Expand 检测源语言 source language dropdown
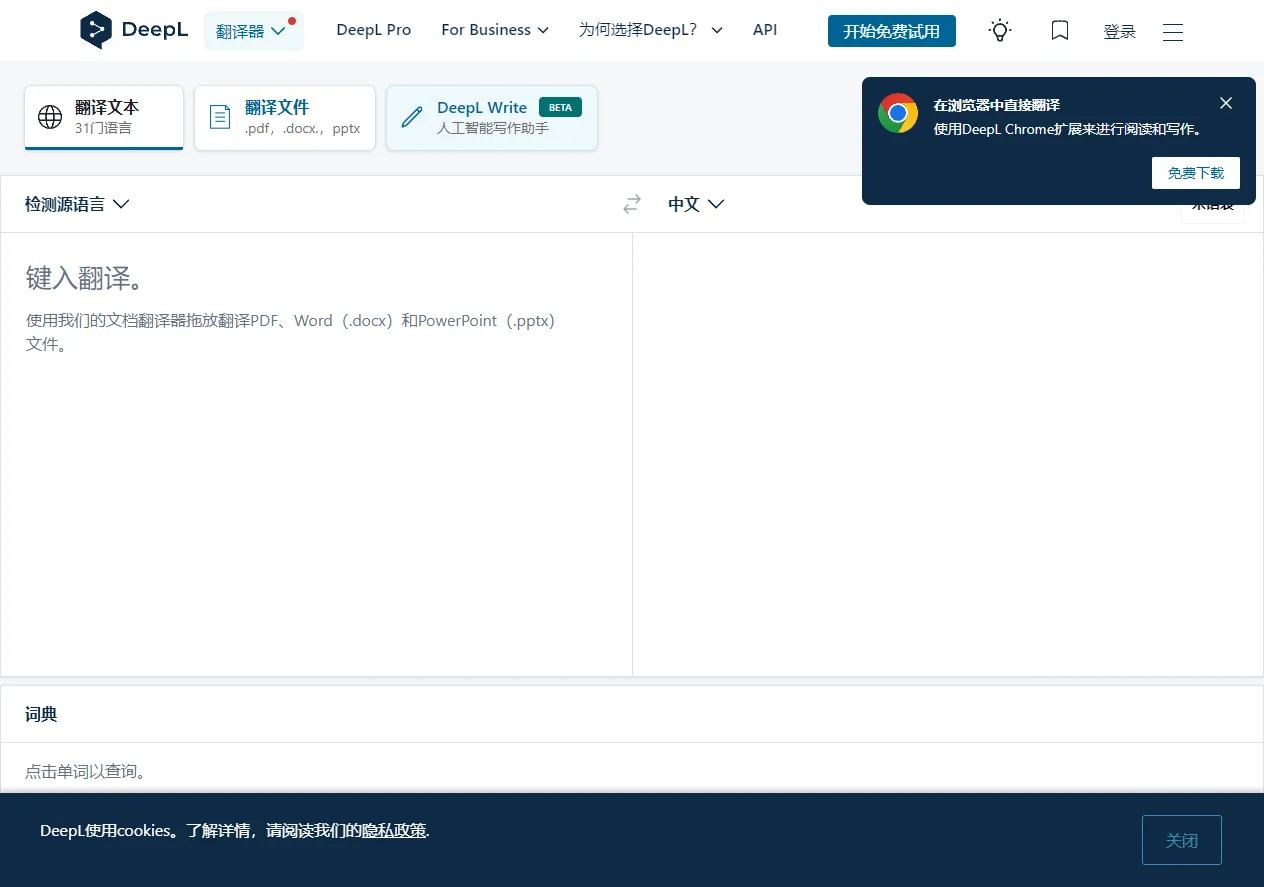The image size is (1264, 887). (77, 204)
